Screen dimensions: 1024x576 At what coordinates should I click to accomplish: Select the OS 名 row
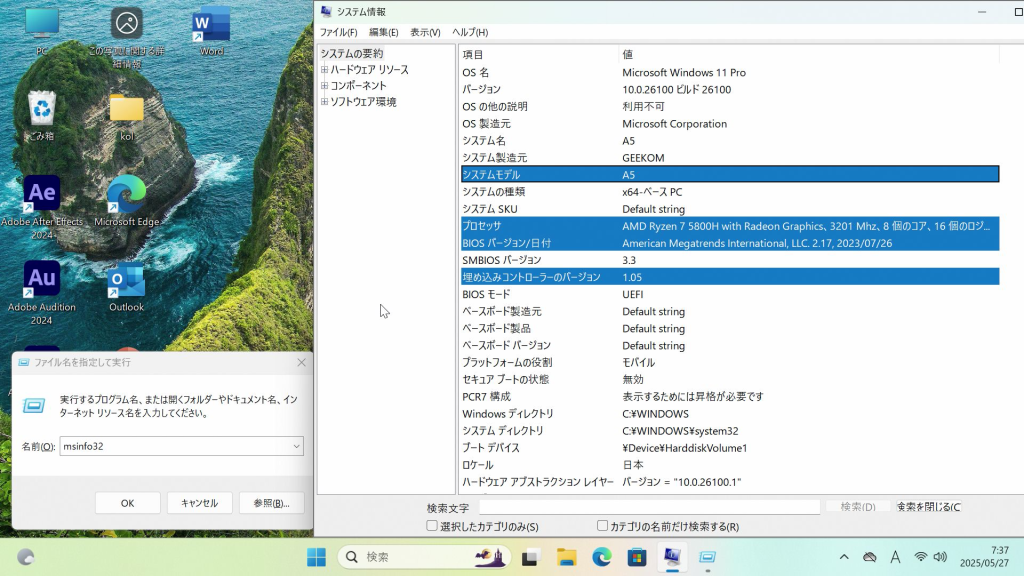click(730, 72)
